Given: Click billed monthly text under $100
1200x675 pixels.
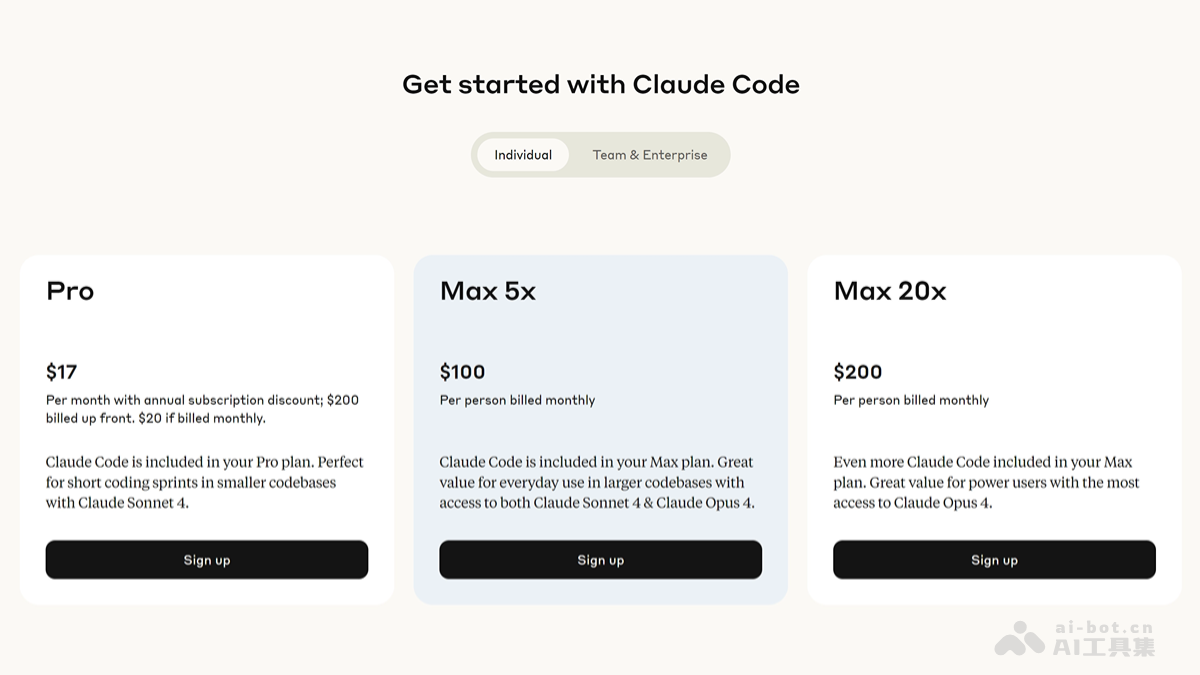Looking at the screenshot, I should tap(517, 400).
